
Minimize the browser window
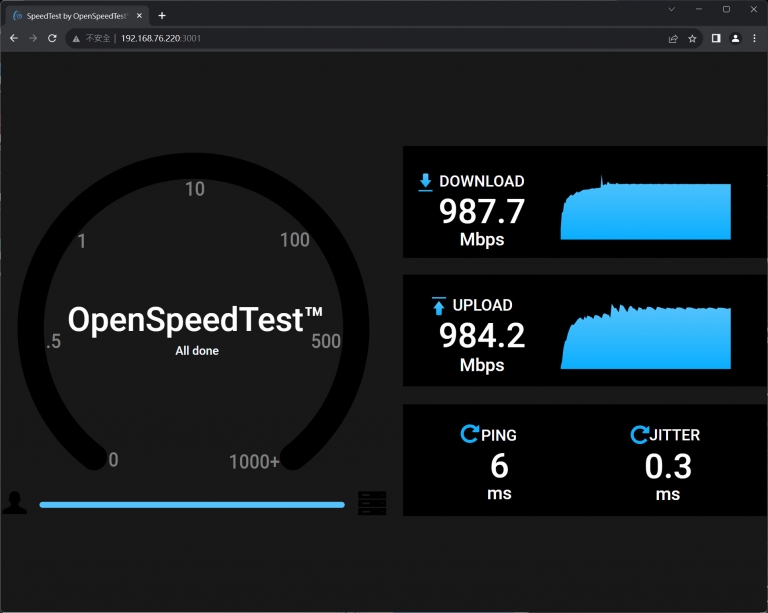pyautogui.click(x=699, y=9)
